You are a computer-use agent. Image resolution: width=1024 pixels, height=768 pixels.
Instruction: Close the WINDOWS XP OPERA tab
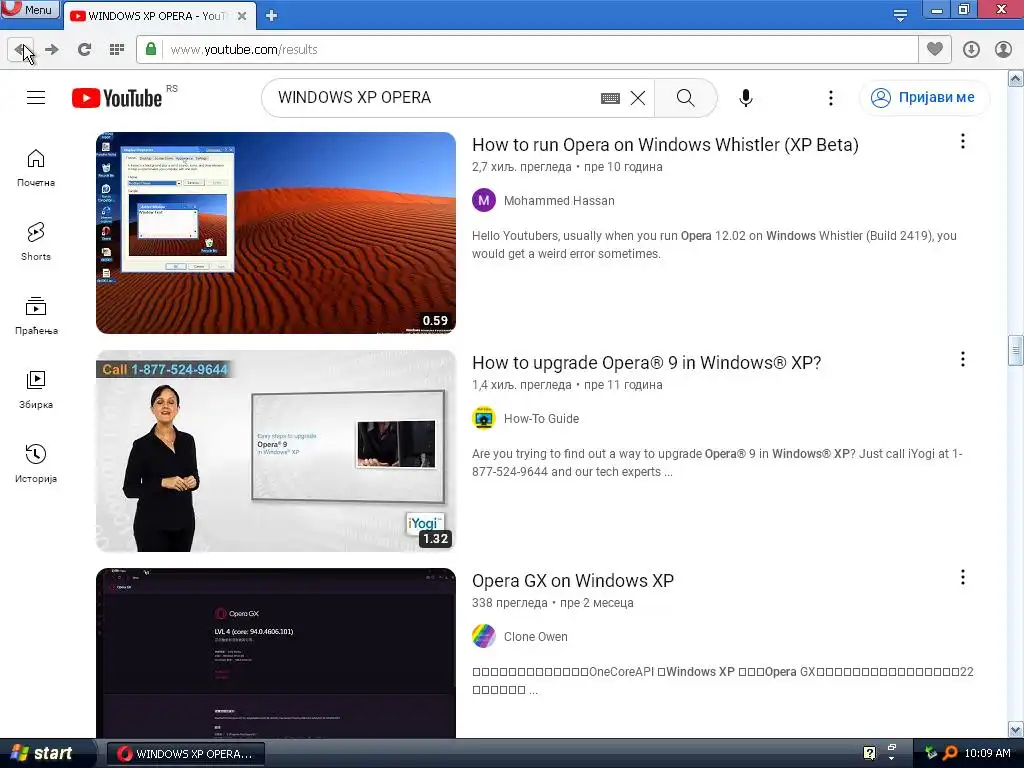pos(242,16)
